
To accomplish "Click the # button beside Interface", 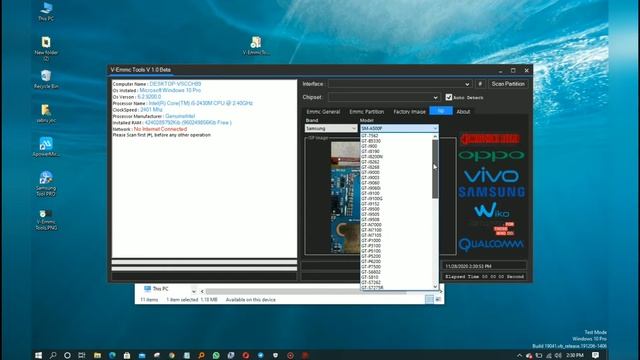I will click(480, 84).
